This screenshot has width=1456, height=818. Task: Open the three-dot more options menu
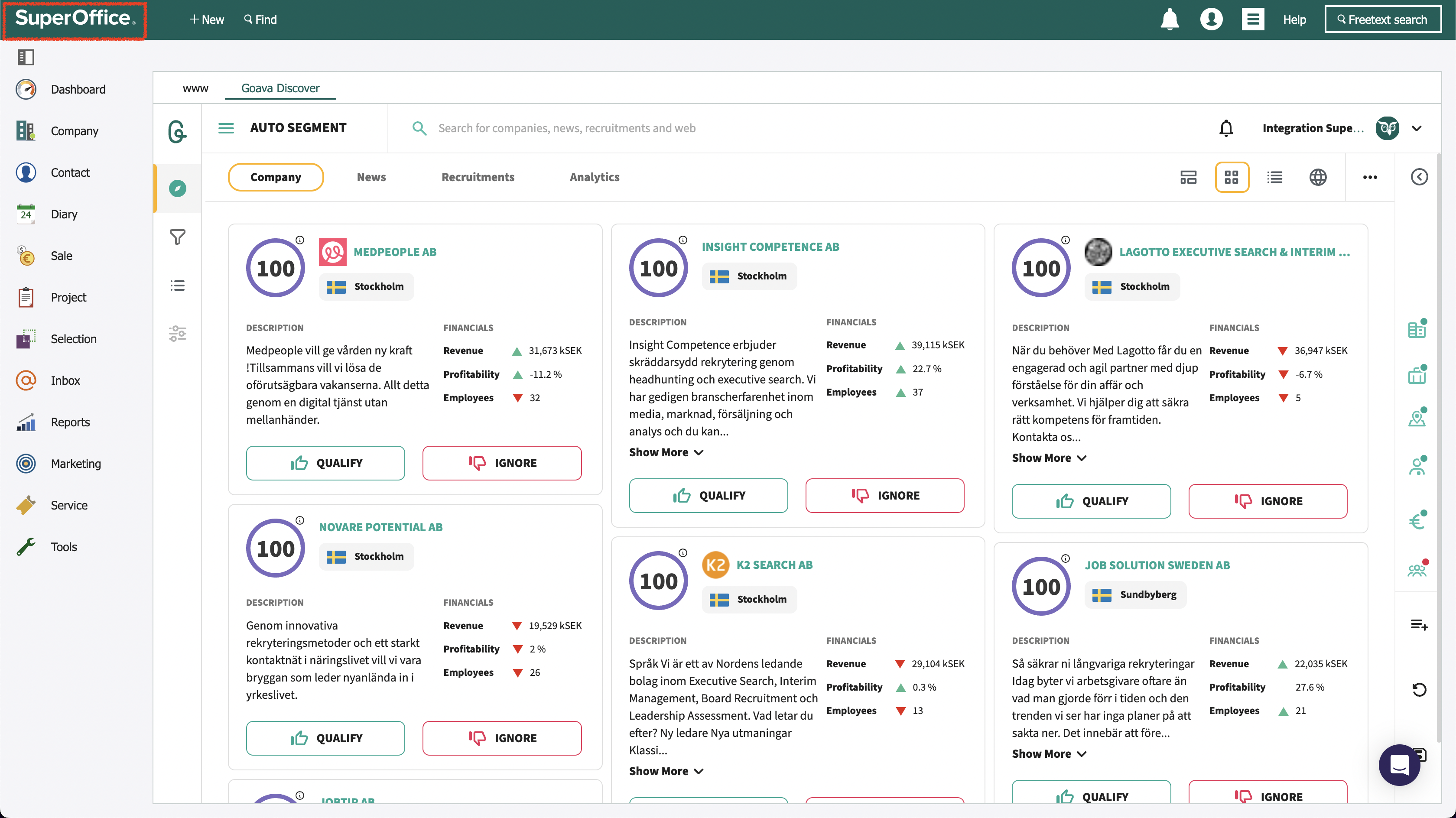click(x=1369, y=177)
